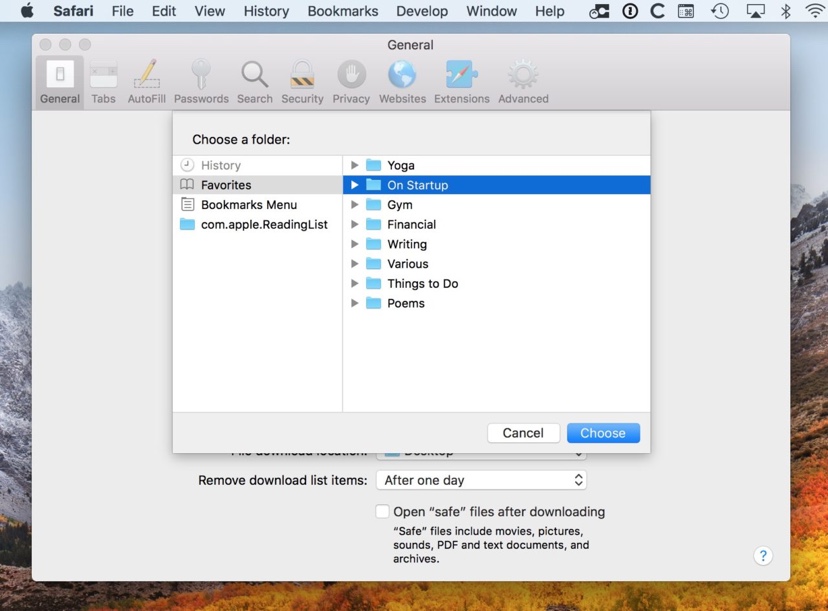Expand the Various folder triangle
828x611 pixels.
355,264
